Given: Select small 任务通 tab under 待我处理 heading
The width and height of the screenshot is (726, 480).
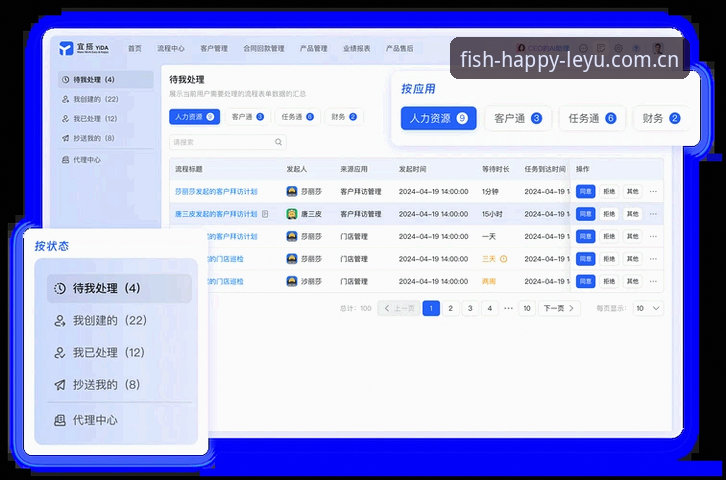Looking at the screenshot, I should (x=297, y=117).
